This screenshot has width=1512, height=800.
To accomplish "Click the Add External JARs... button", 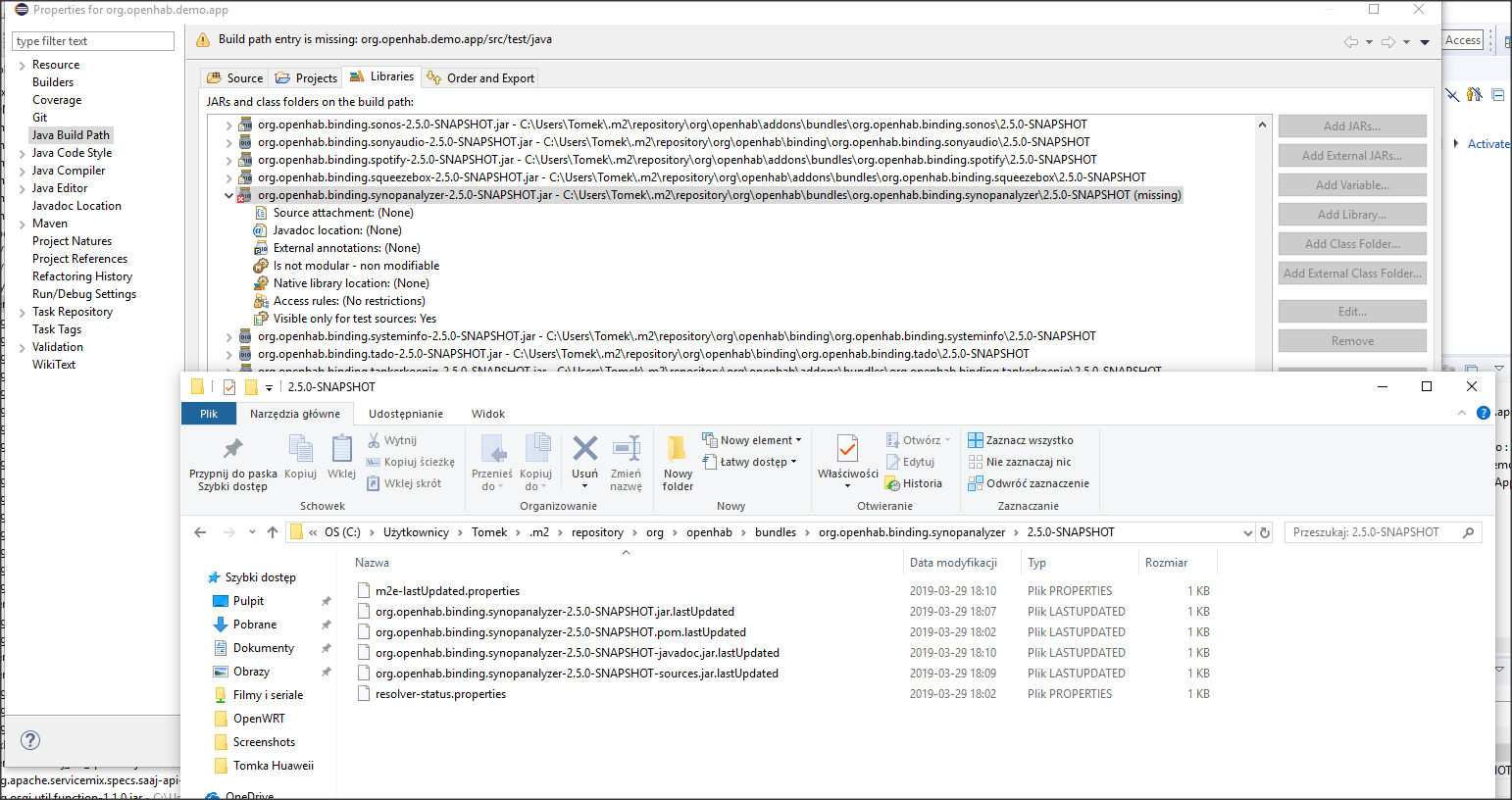I will [1352, 156].
